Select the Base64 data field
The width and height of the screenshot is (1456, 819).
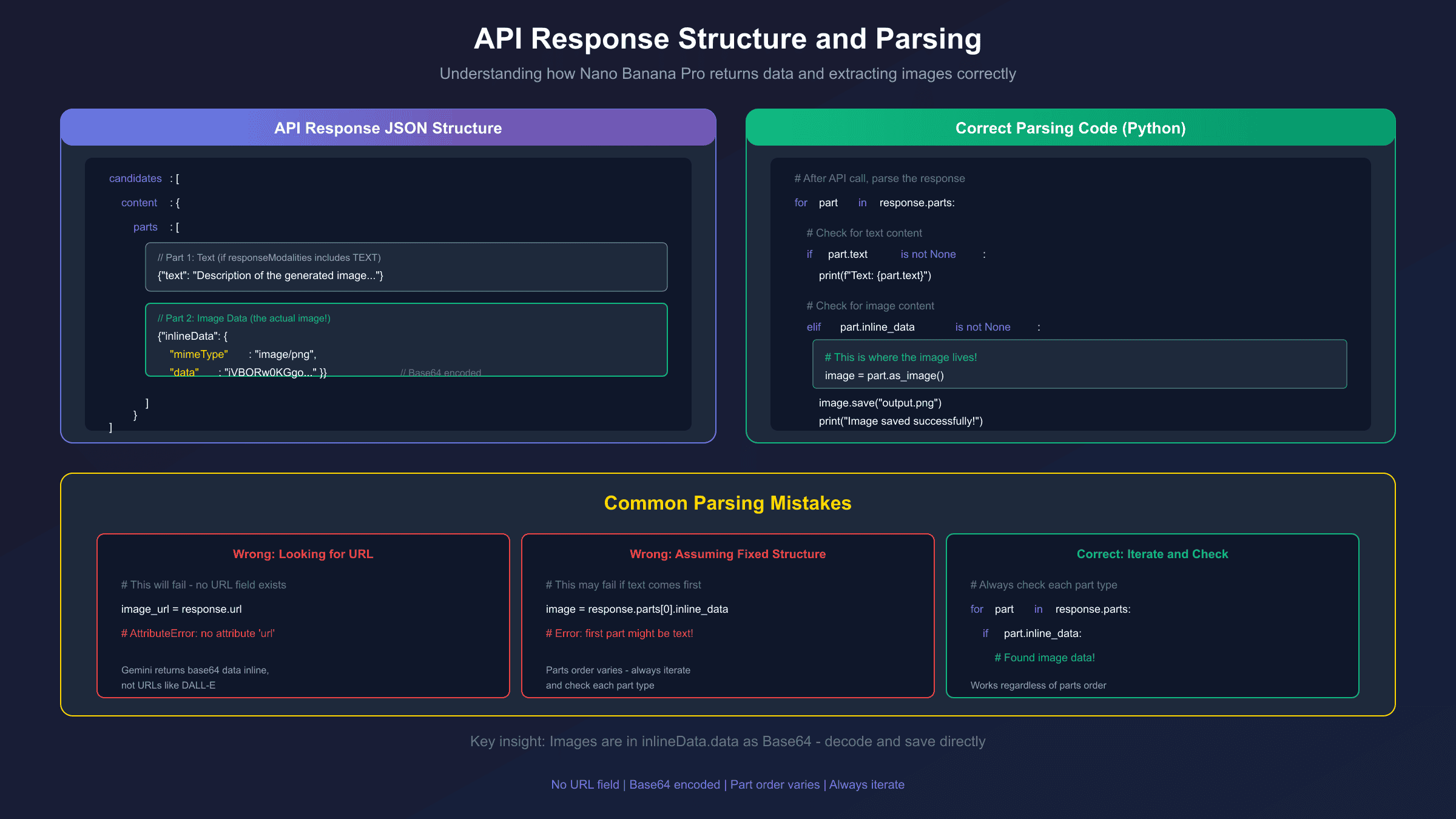[x=185, y=372]
